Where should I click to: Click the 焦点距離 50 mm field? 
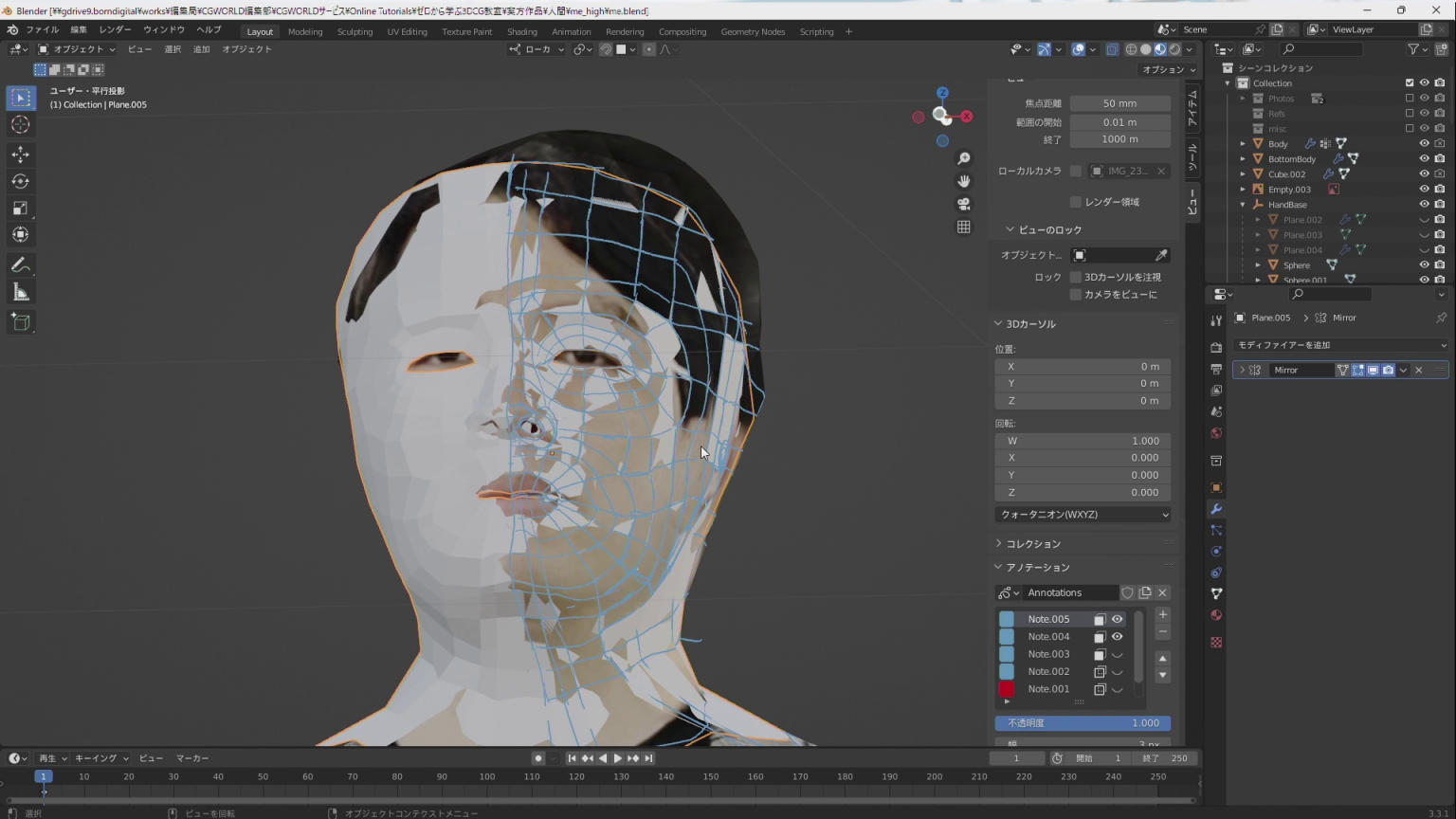(1119, 103)
